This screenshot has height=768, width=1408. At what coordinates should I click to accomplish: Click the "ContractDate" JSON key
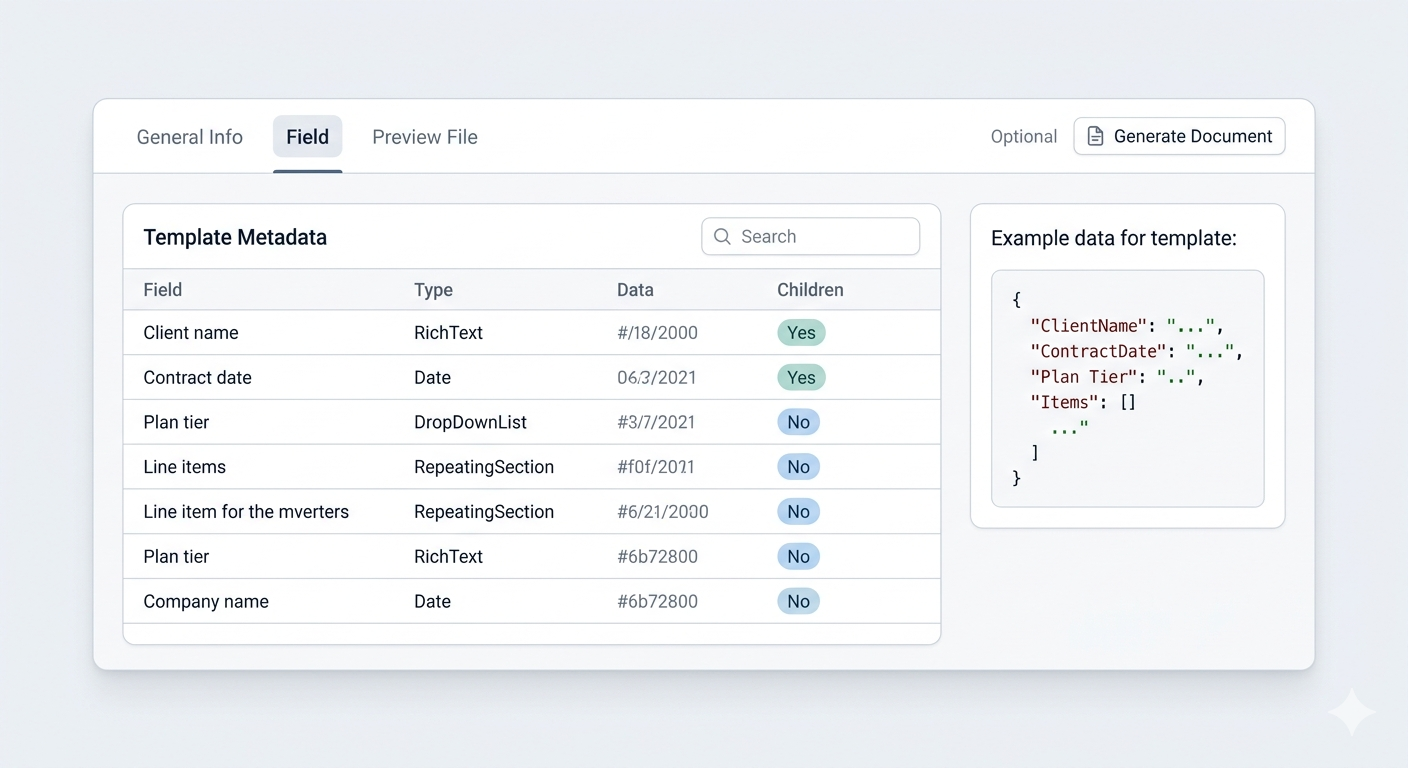(x=1098, y=351)
